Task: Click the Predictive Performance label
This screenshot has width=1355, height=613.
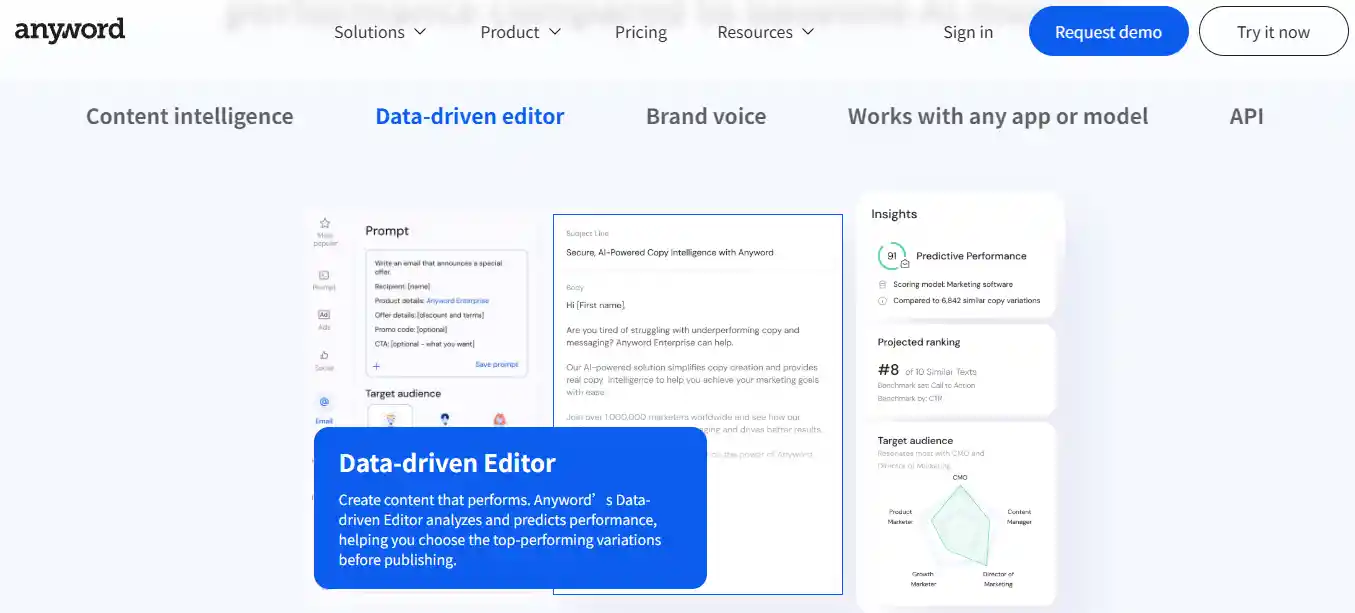Action: pos(971,256)
